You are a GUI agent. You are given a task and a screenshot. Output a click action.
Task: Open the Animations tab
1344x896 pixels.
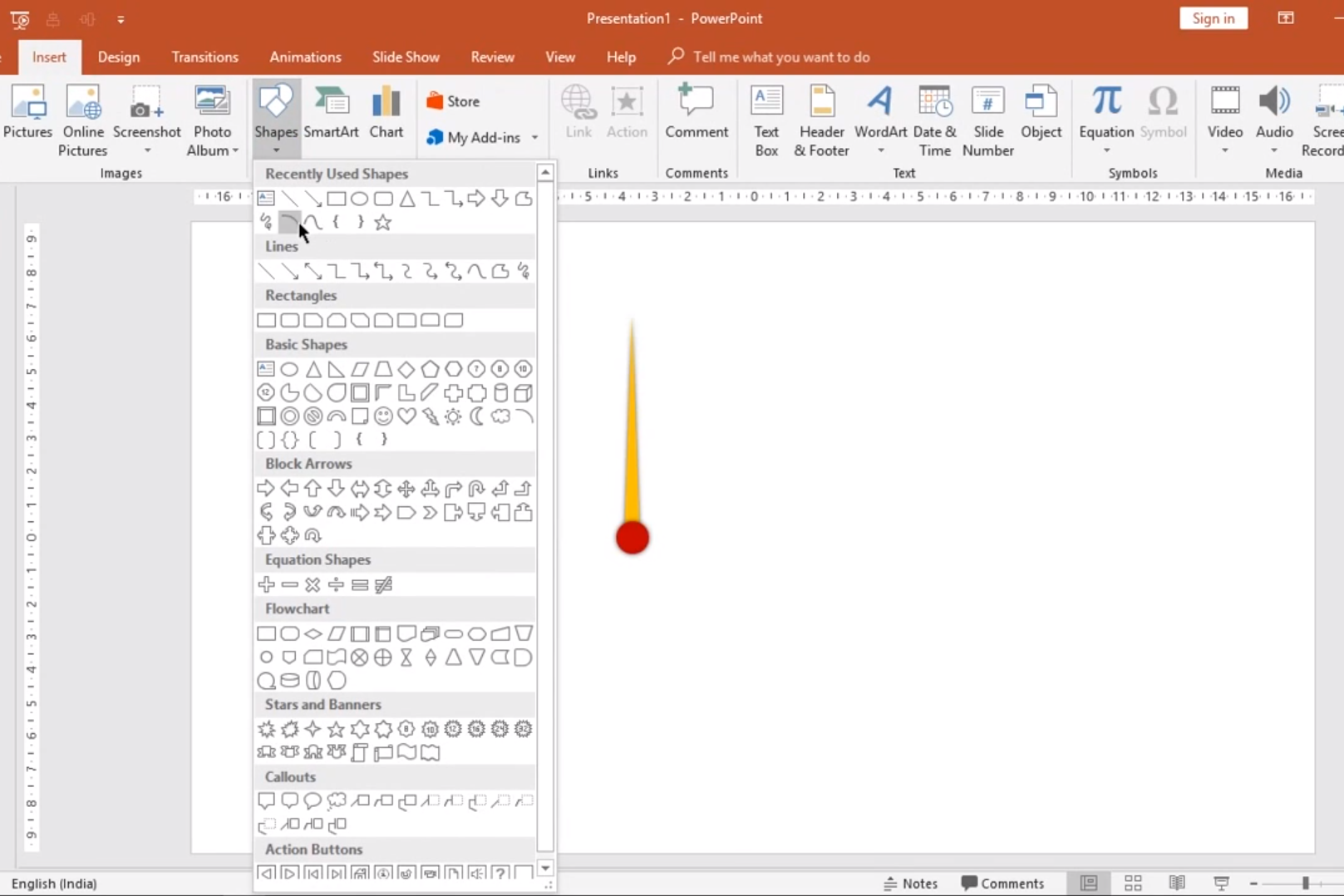305,57
